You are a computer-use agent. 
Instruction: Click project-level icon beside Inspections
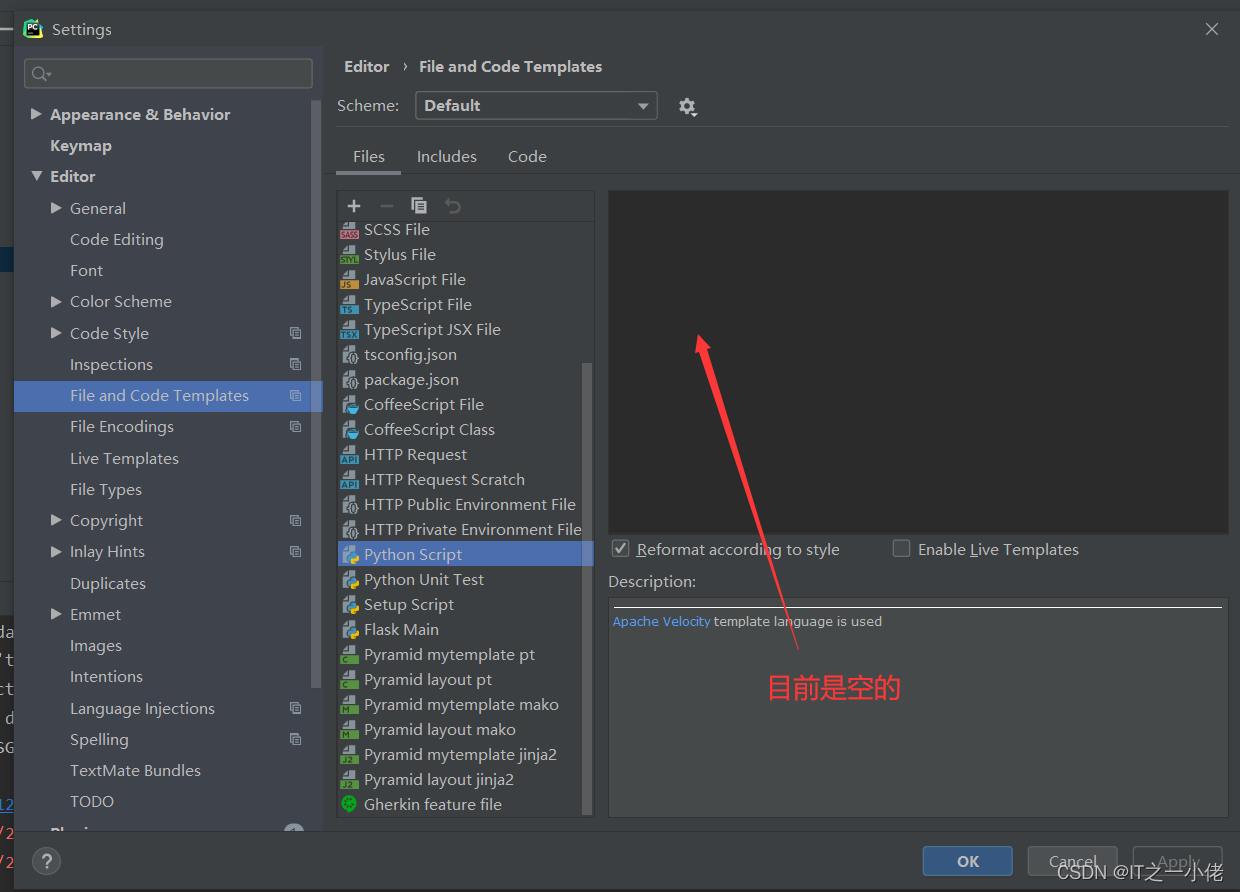point(295,364)
